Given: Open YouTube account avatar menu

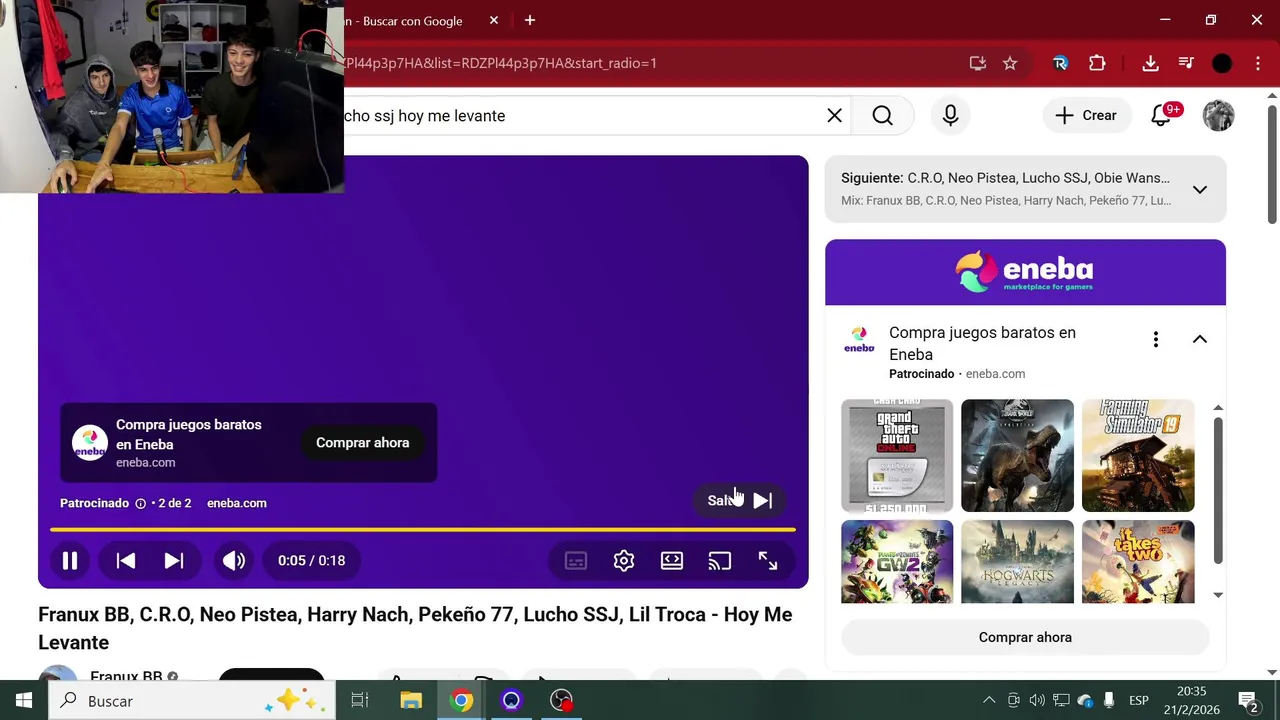Looking at the screenshot, I should [x=1218, y=116].
